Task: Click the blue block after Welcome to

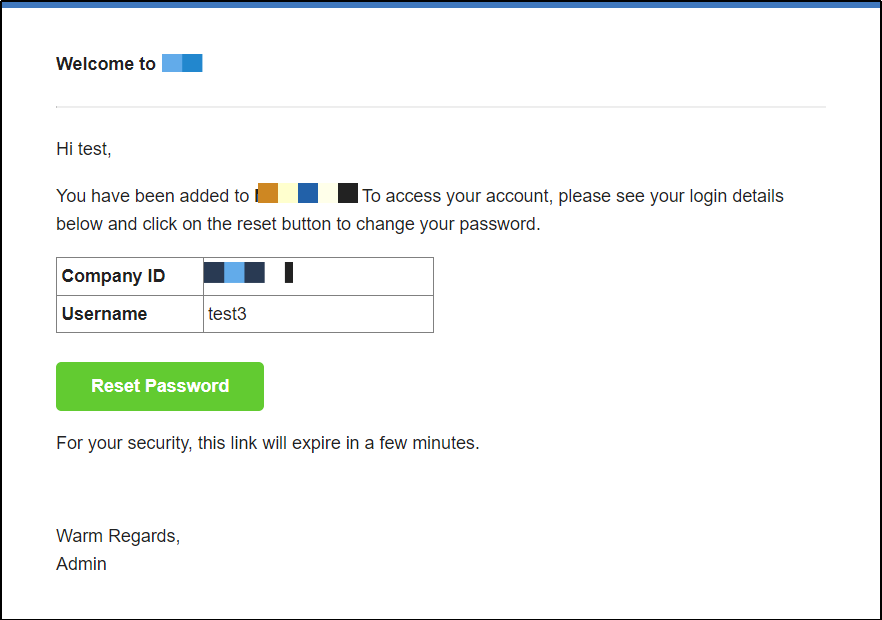Action: (182, 63)
